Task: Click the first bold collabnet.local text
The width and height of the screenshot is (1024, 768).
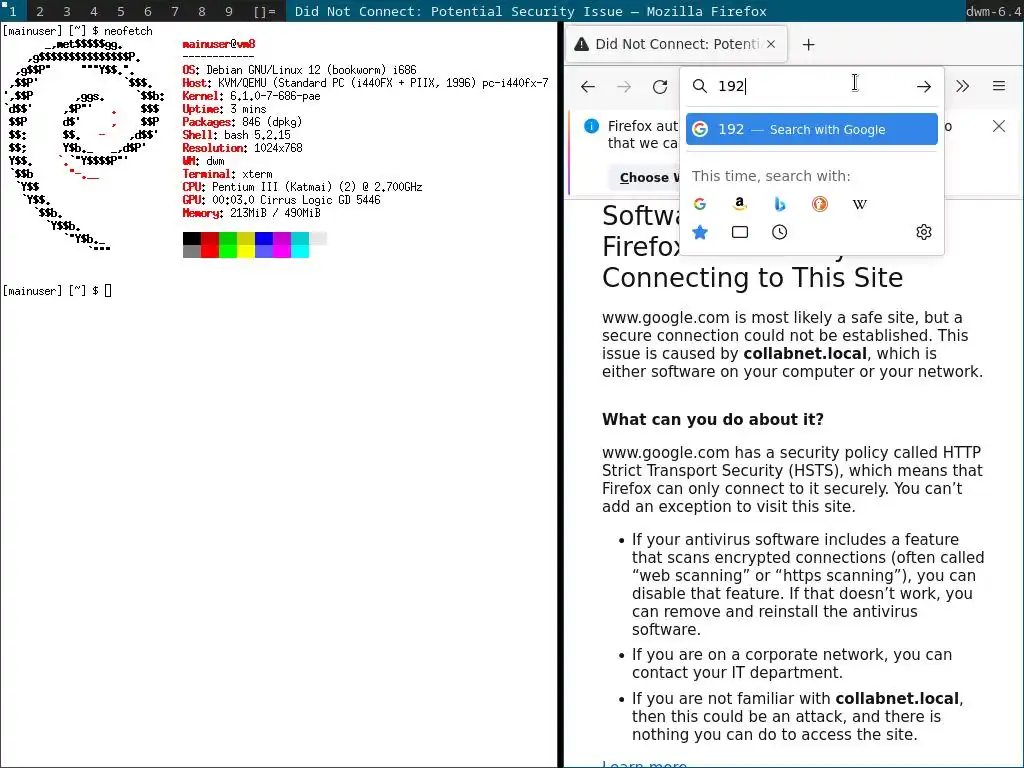Action: [x=805, y=353]
